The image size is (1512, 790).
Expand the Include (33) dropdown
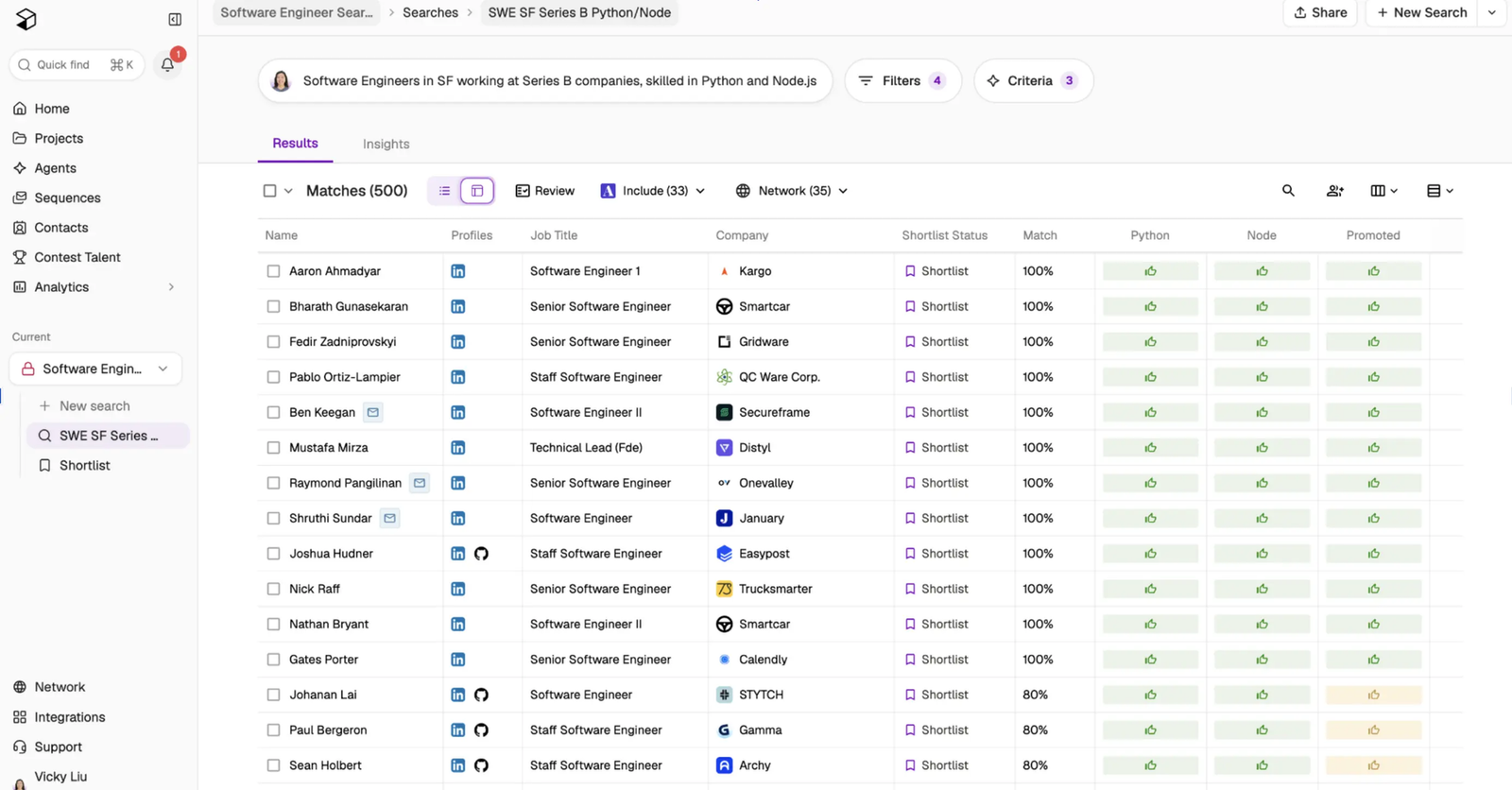click(x=653, y=191)
